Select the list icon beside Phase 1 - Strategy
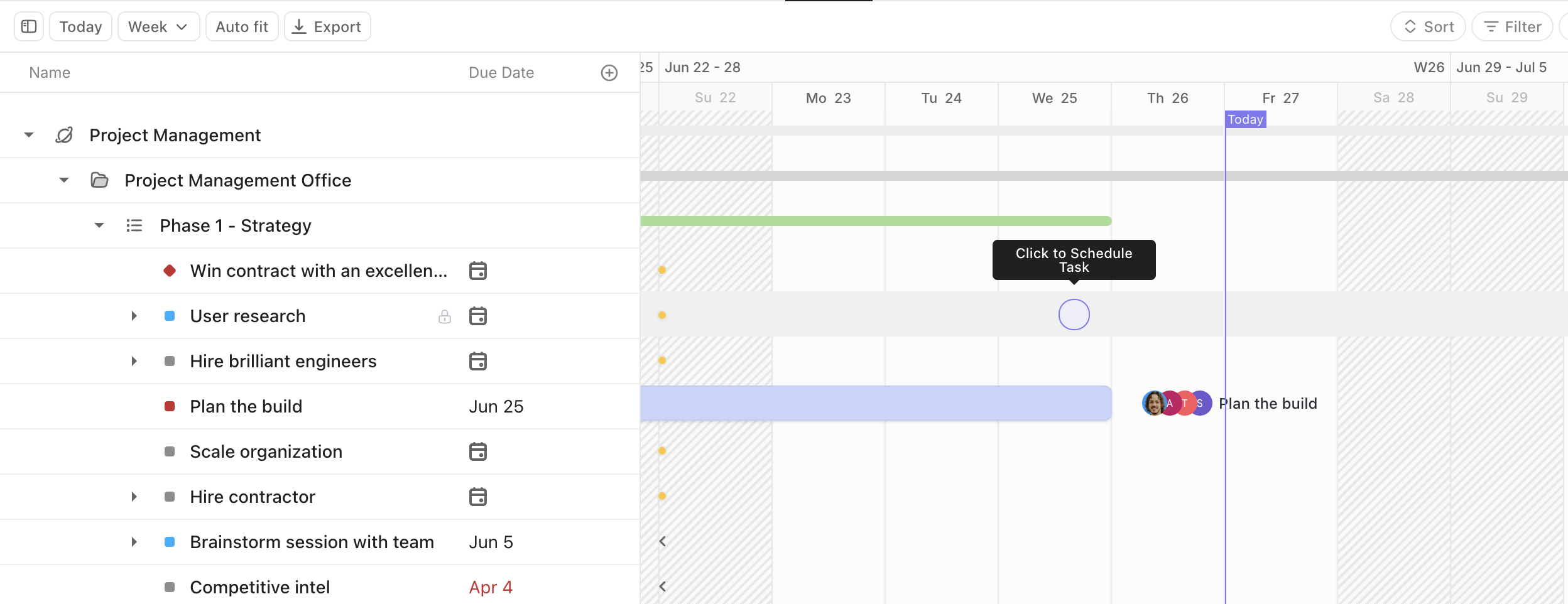The width and height of the screenshot is (1568, 604). (x=134, y=225)
